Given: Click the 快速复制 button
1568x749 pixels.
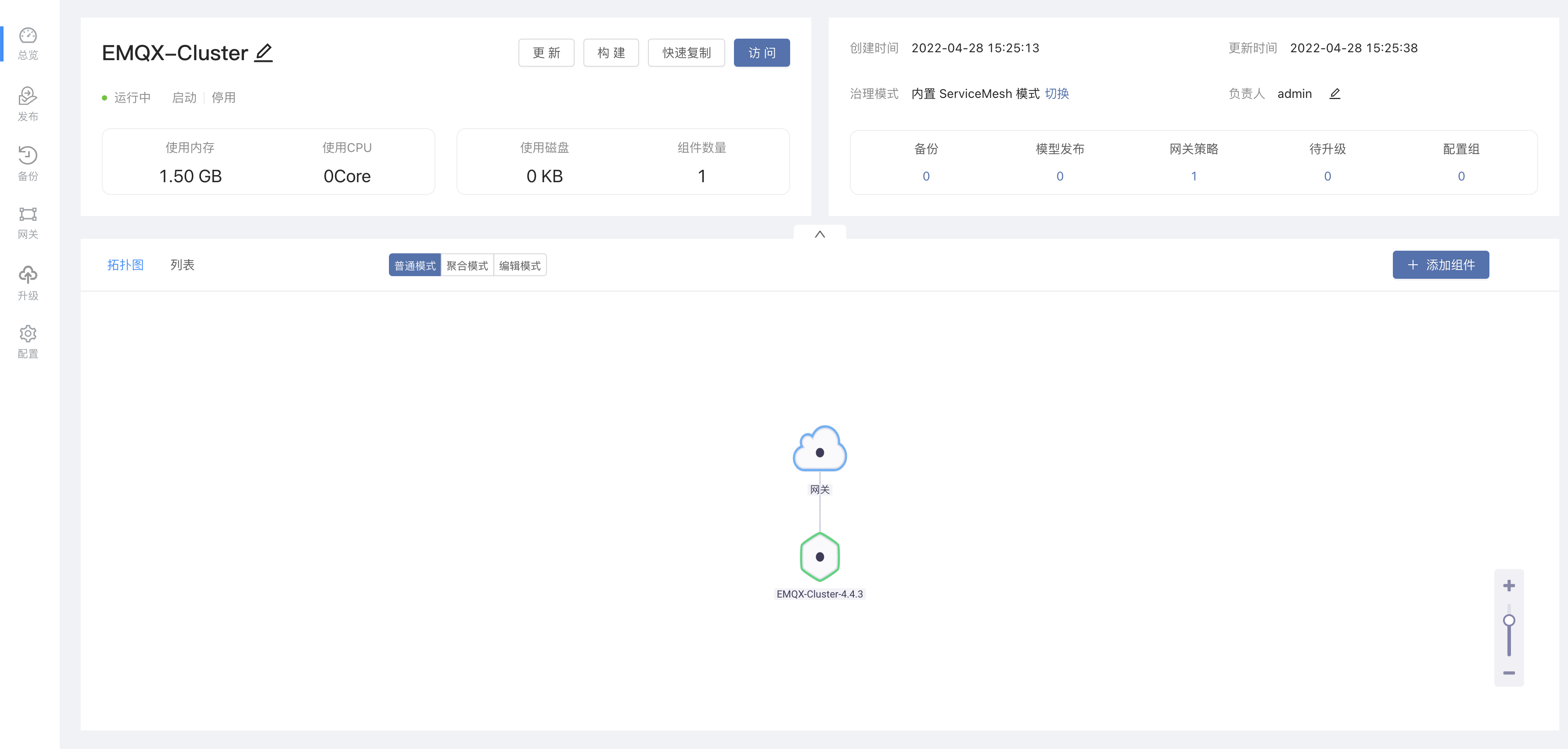Looking at the screenshot, I should coord(687,53).
